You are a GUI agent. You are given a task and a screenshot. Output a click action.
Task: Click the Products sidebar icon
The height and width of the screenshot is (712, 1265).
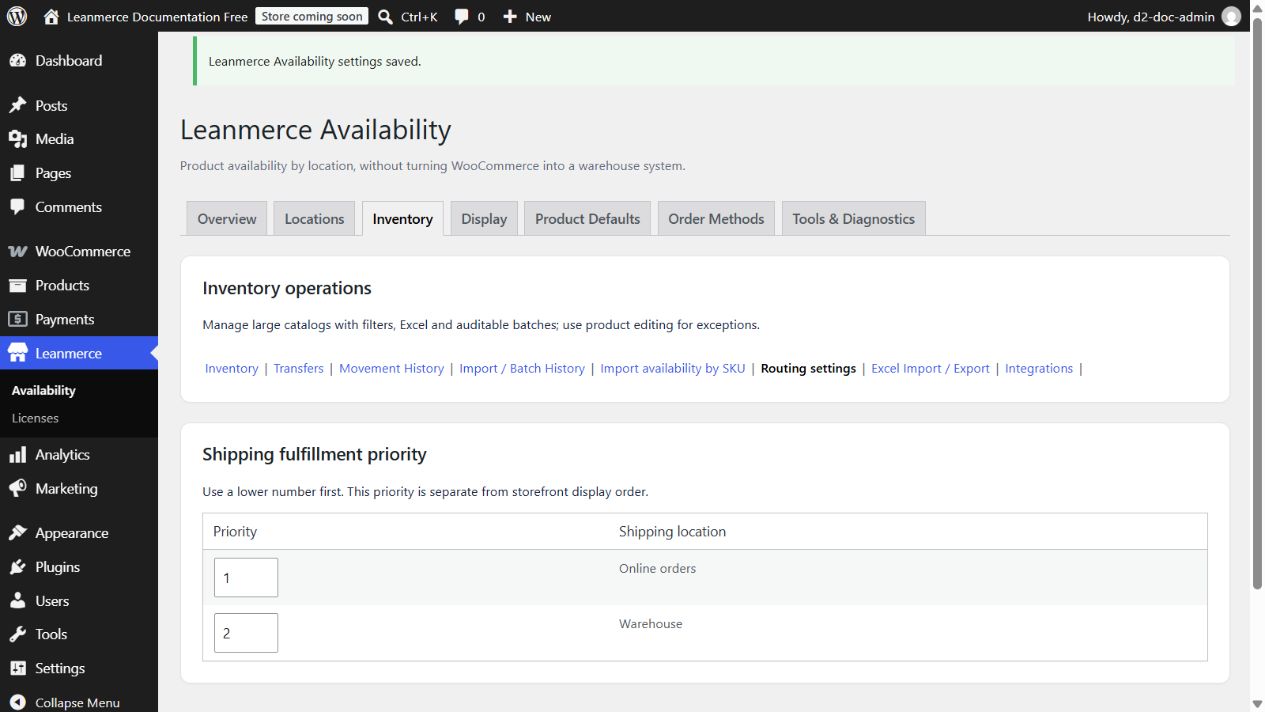point(17,285)
